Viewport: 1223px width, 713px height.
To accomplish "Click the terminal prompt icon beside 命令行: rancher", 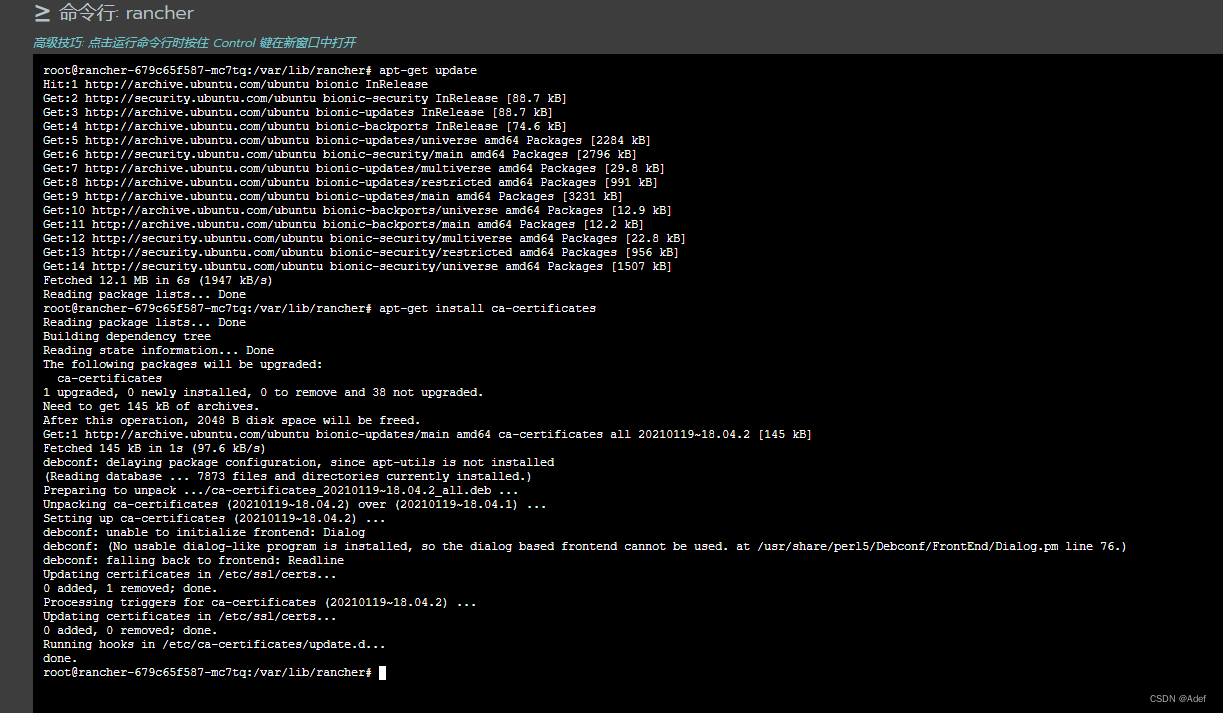I will 42,13.
